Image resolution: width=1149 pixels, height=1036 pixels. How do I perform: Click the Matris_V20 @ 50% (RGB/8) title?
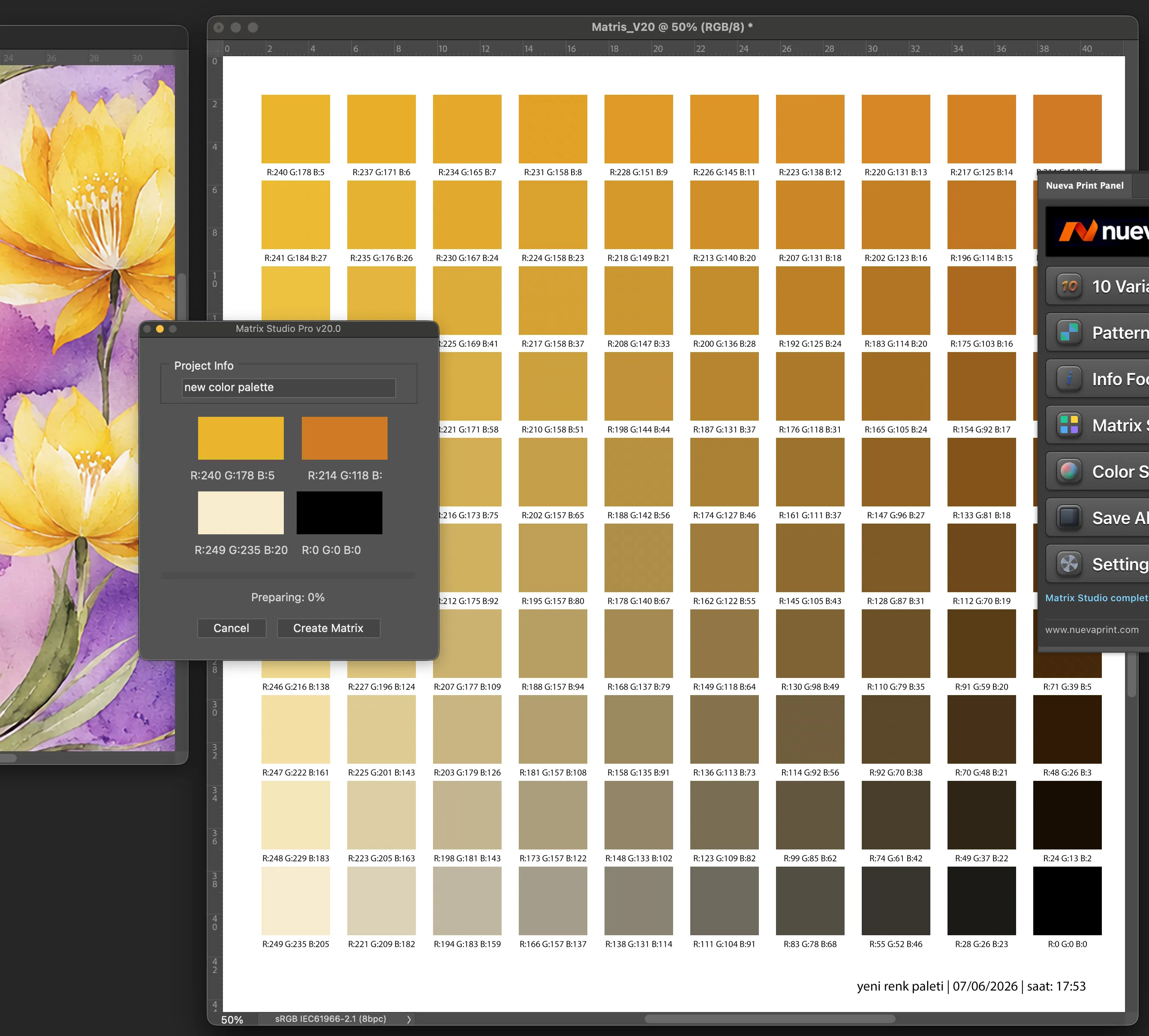672,27
